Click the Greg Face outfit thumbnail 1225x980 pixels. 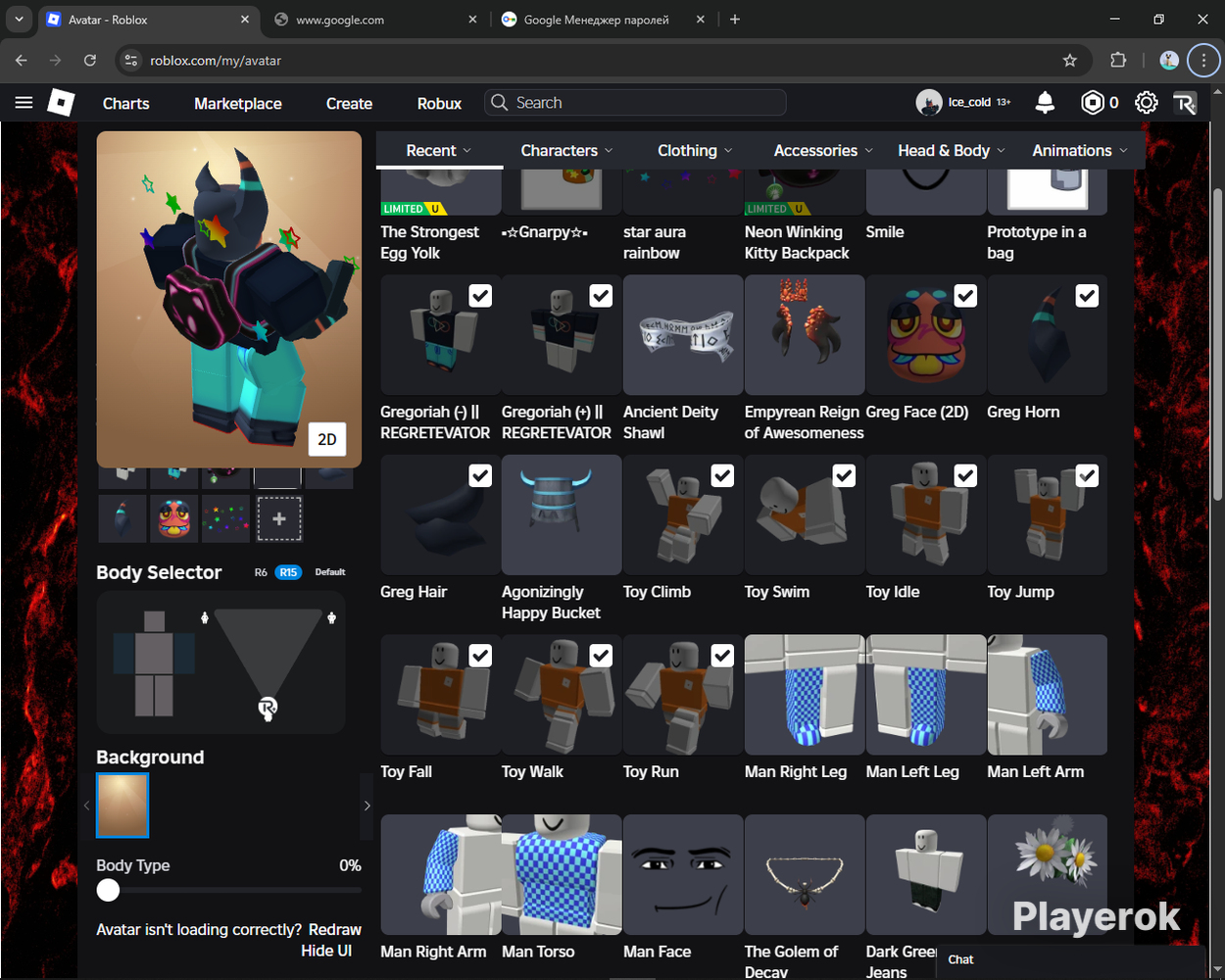click(173, 518)
